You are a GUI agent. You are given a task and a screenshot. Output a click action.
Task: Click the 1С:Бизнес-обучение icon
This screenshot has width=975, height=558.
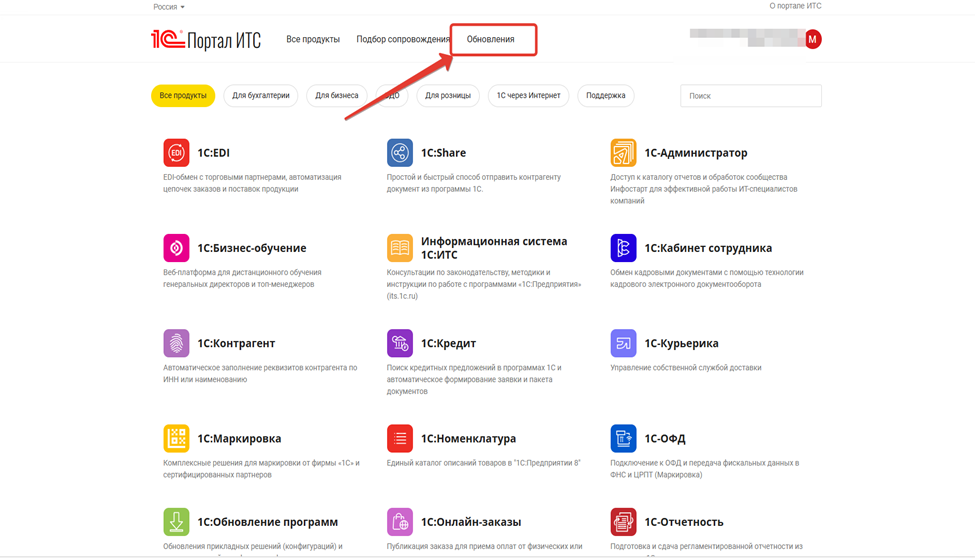pos(176,248)
